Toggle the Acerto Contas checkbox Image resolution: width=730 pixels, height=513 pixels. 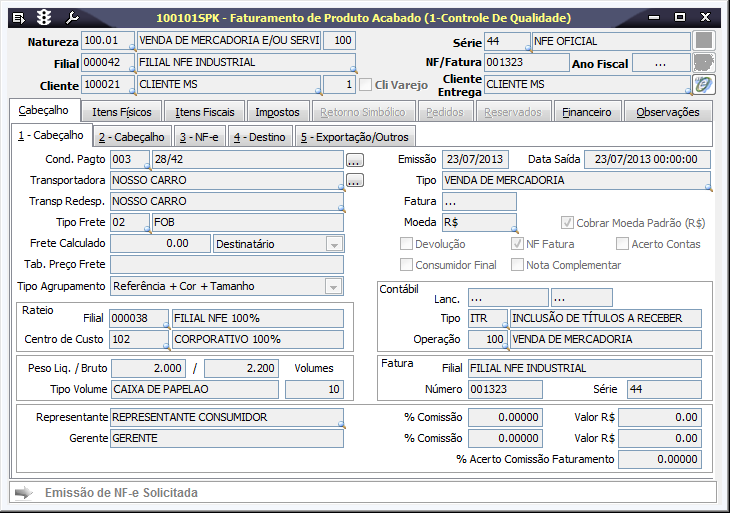622,244
